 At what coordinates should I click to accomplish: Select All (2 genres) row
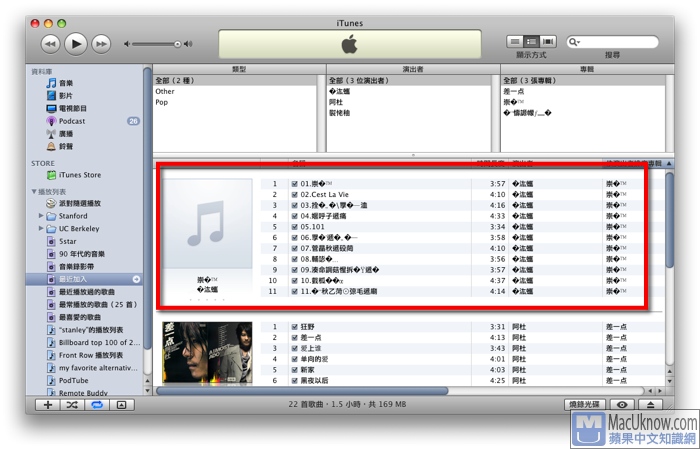[x=235, y=80]
